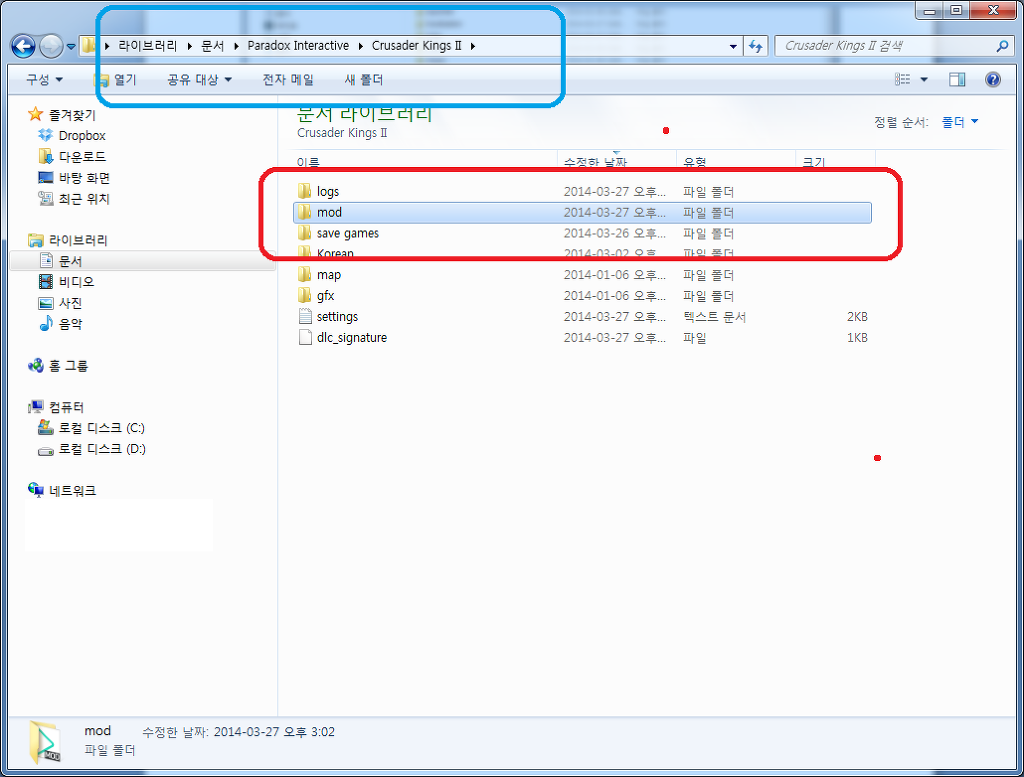1024x777 pixels.
Task: Click 전자 메일 in the toolbar
Action: point(288,80)
